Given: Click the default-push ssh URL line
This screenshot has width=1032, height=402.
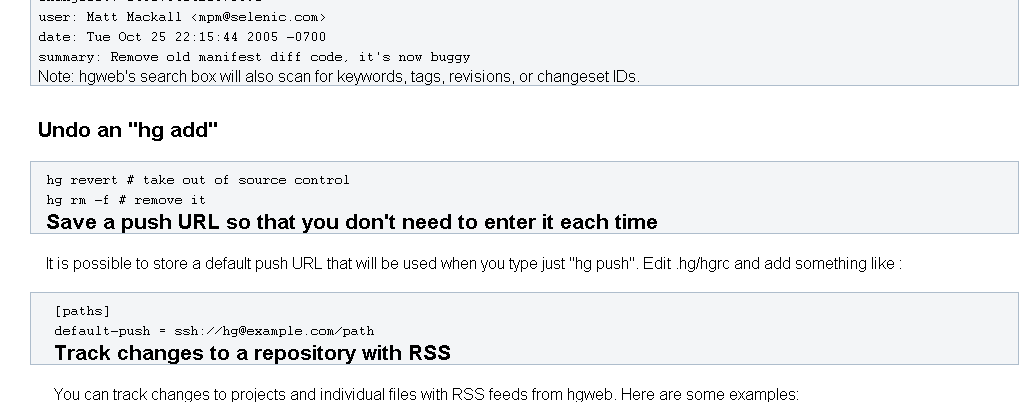Looking at the screenshot, I should pos(214,330).
